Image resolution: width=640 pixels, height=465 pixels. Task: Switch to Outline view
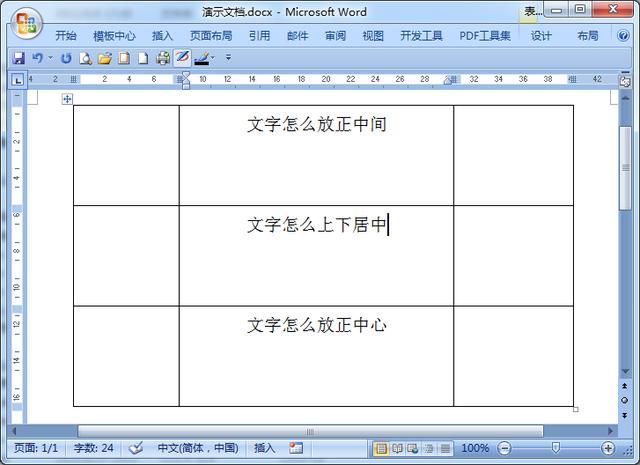(x=429, y=449)
